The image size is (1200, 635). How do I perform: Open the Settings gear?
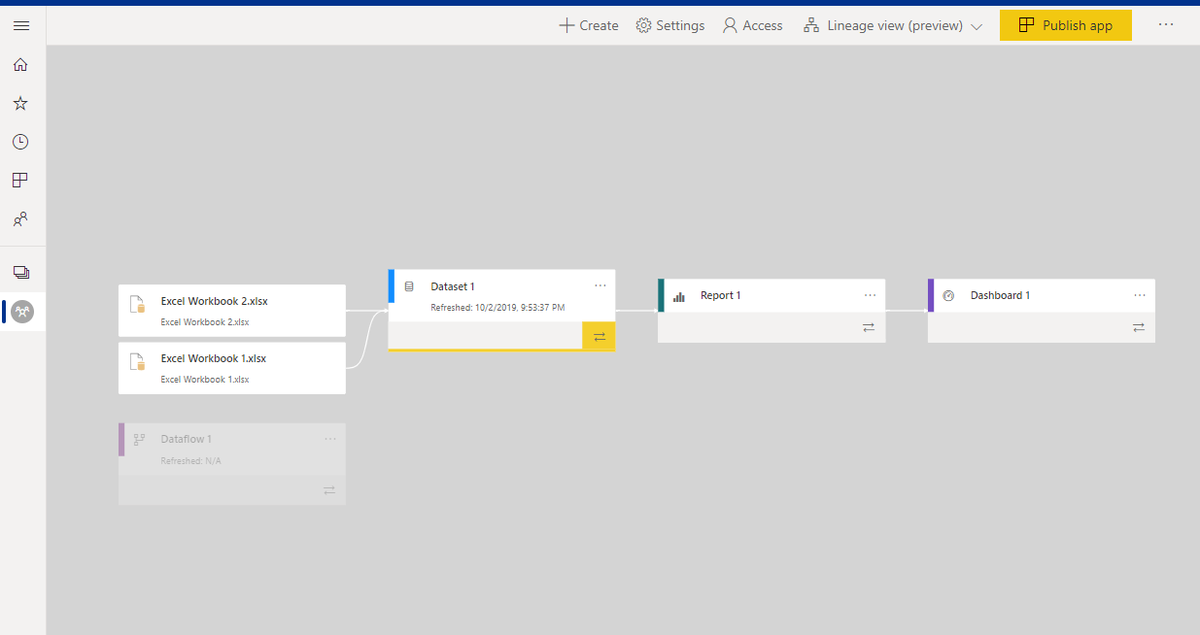tap(670, 25)
